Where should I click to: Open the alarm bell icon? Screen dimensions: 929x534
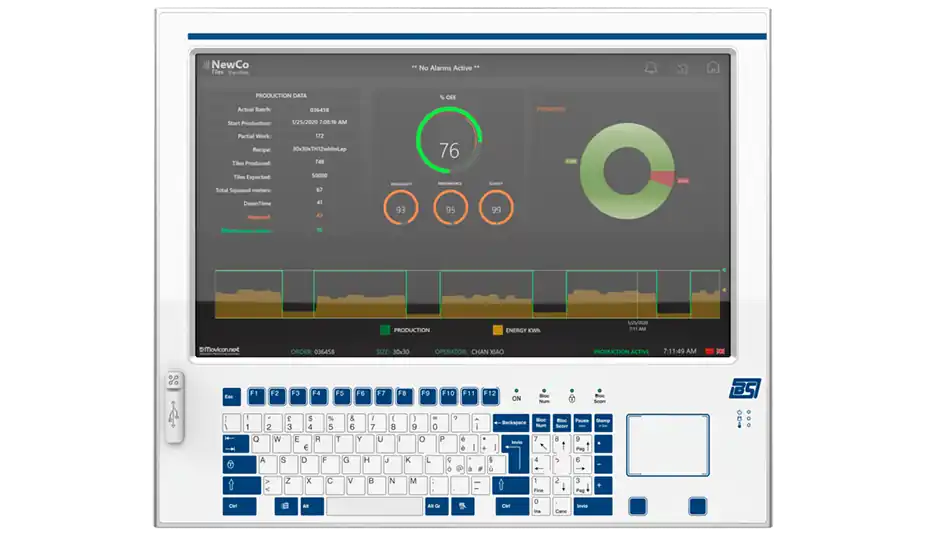[x=651, y=68]
